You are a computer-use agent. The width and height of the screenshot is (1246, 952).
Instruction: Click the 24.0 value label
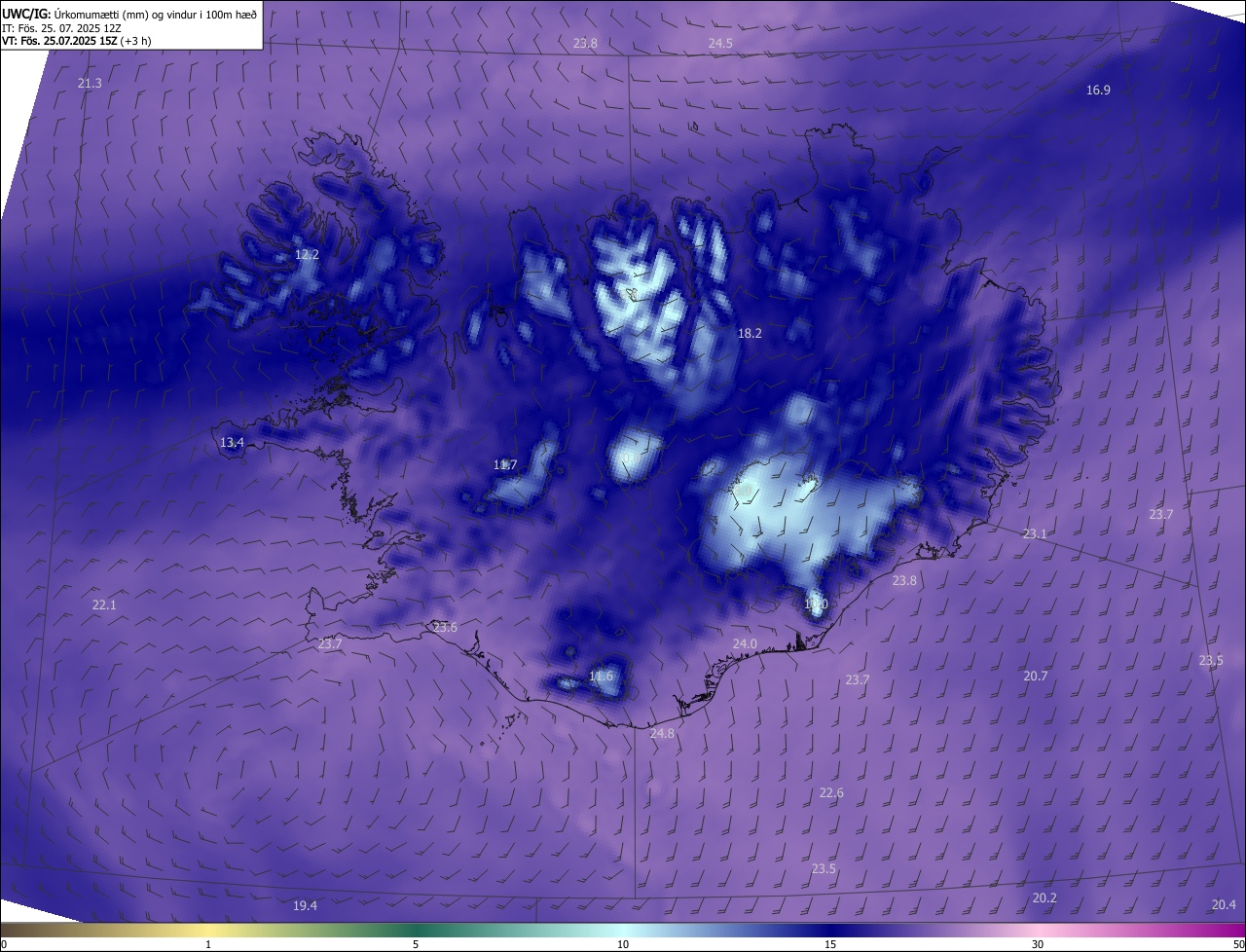pyautogui.click(x=745, y=643)
